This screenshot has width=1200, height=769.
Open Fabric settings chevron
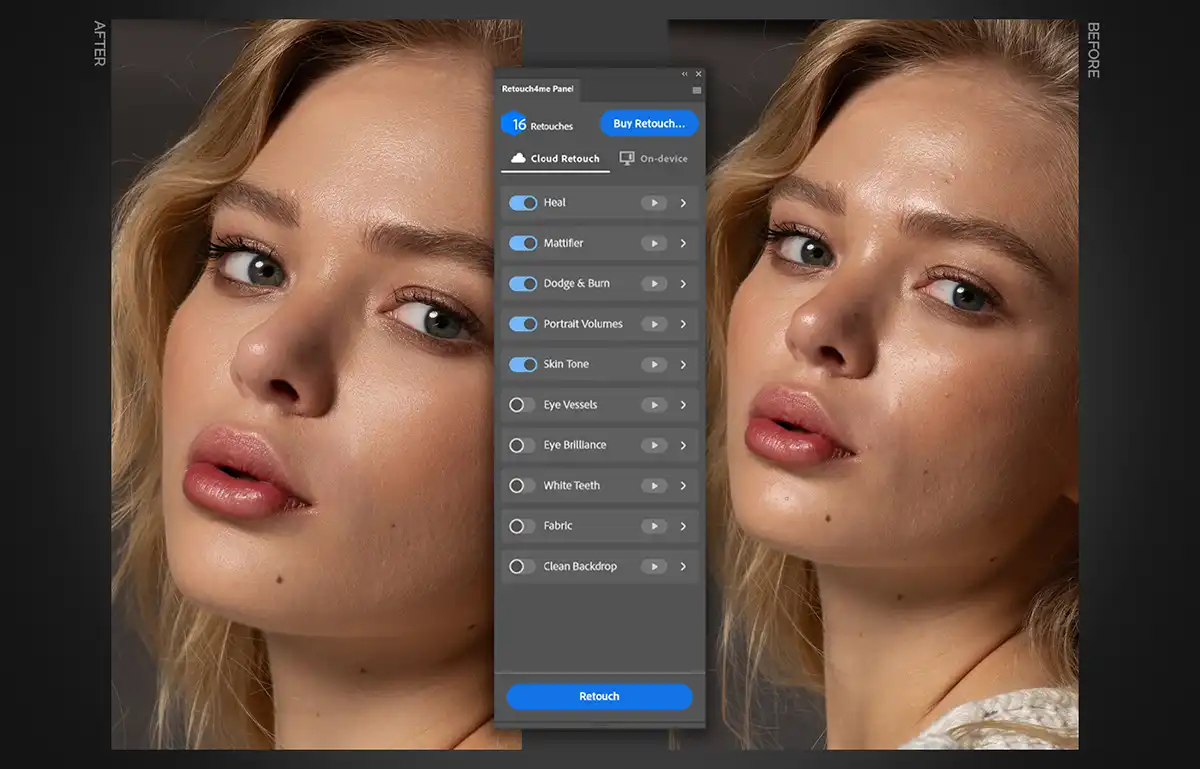[x=684, y=526]
